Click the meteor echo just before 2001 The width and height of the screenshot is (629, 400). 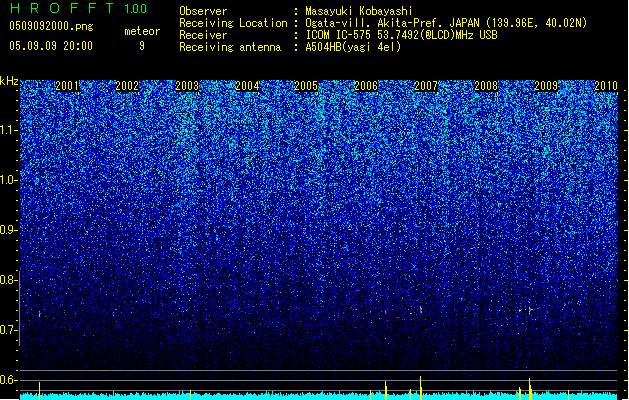39,314
